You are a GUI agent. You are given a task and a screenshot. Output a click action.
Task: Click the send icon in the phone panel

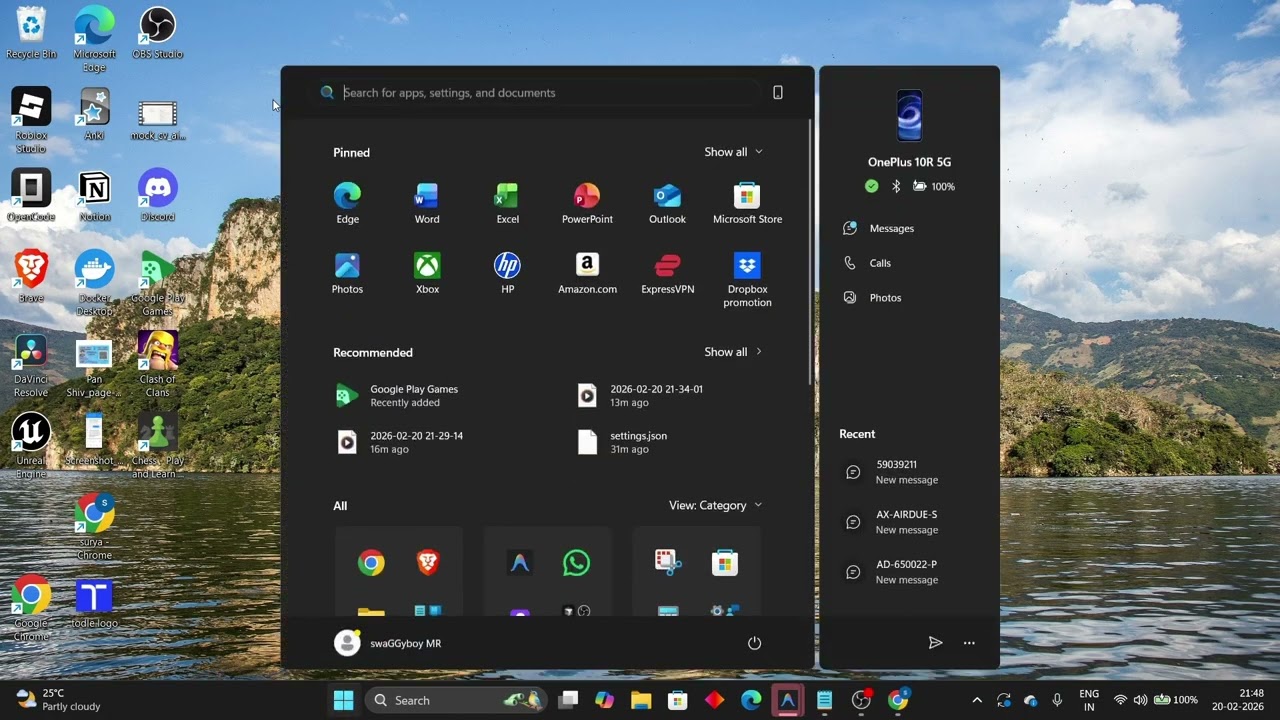coord(935,643)
